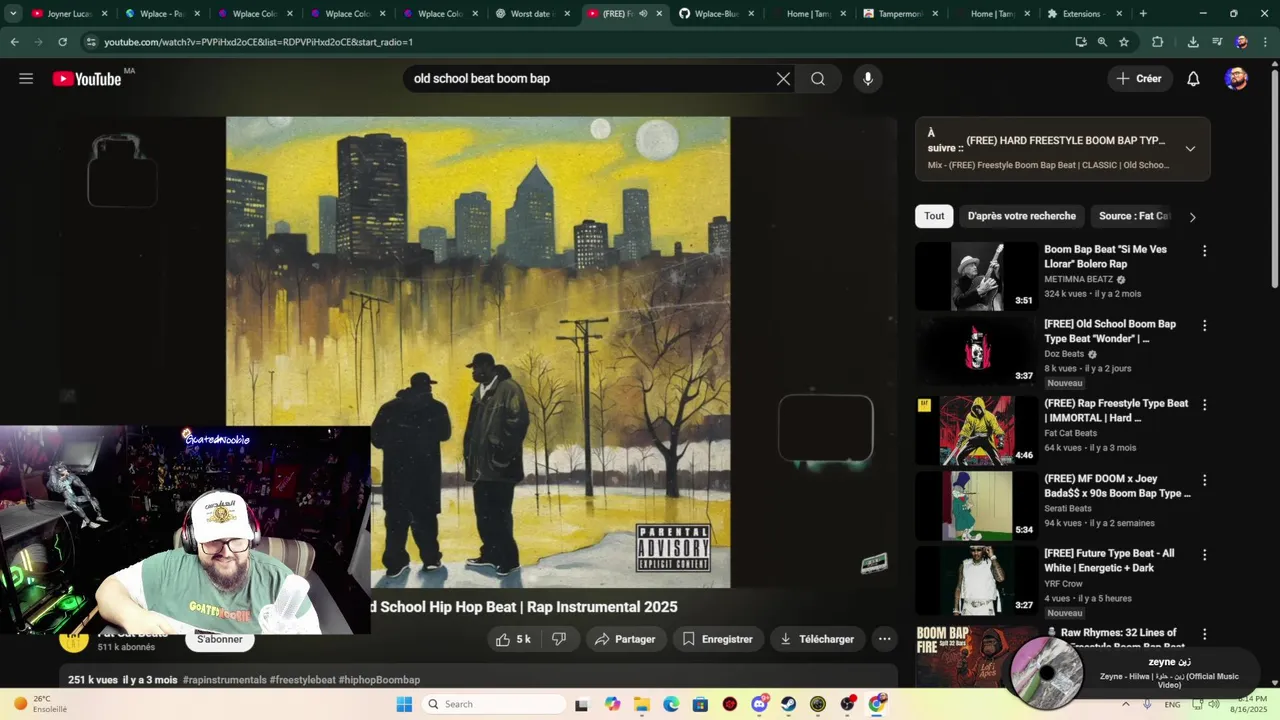
Task: Bookmark this page with the star icon
Action: tap(1124, 42)
